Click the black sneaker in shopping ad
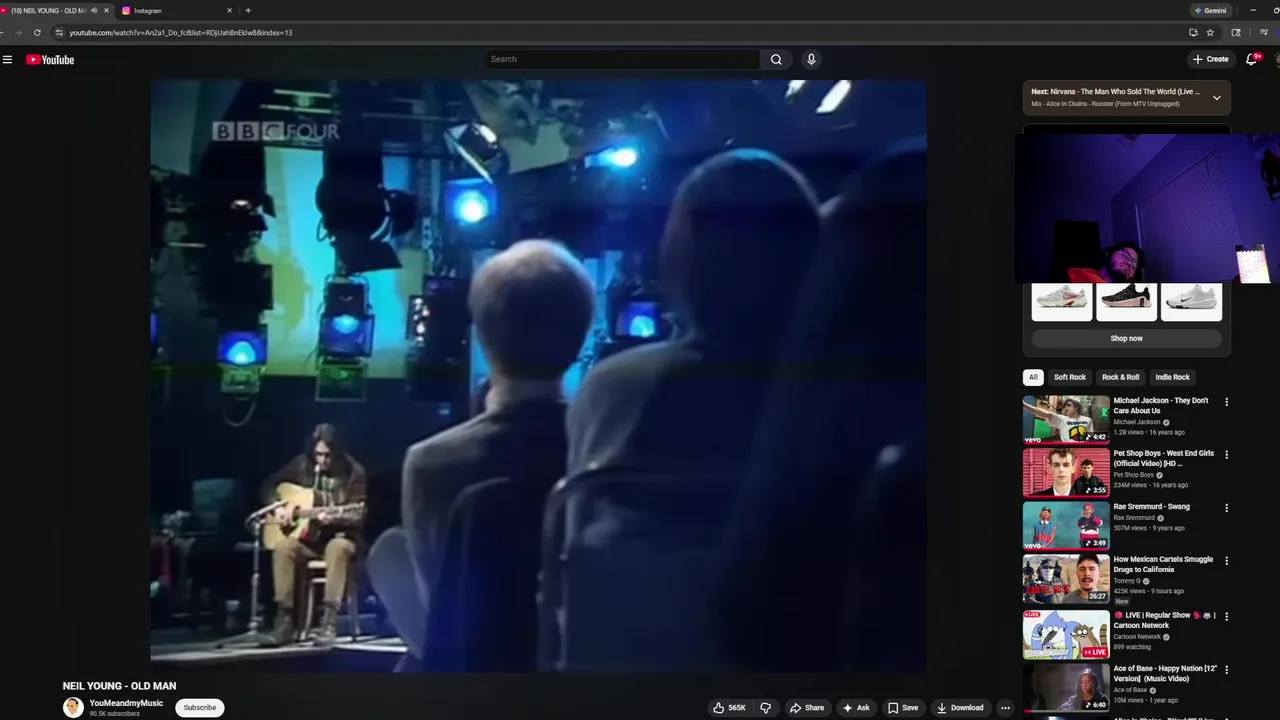Image resolution: width=1280 pixels, height=720 pixels. coord(1126,301)
